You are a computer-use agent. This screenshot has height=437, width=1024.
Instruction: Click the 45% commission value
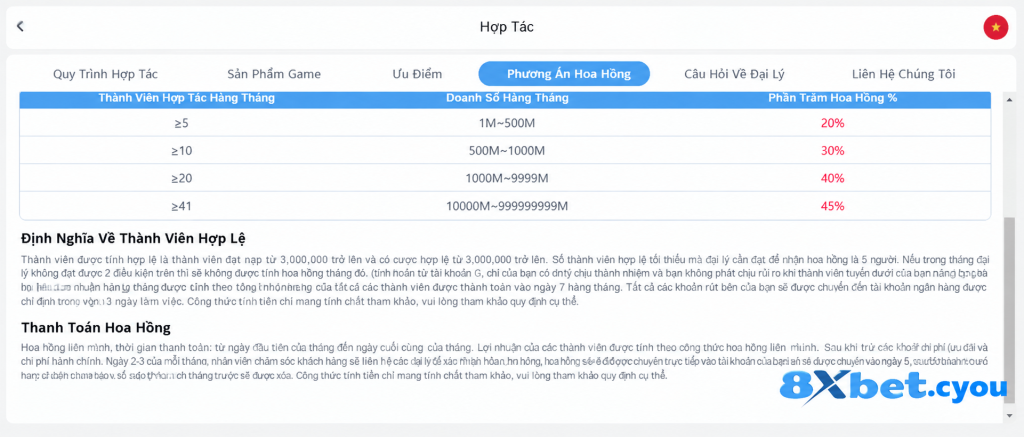pos(833,206)
